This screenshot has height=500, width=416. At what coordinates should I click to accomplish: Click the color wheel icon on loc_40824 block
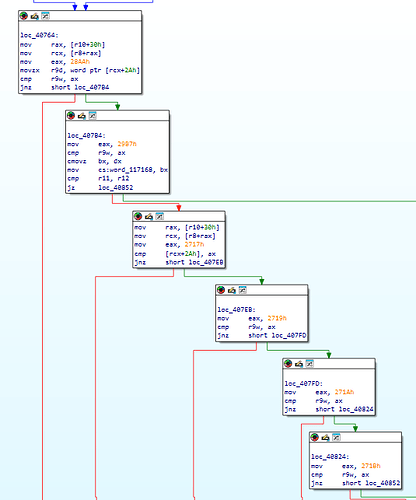pyautogui.click(x=314, y=437)
